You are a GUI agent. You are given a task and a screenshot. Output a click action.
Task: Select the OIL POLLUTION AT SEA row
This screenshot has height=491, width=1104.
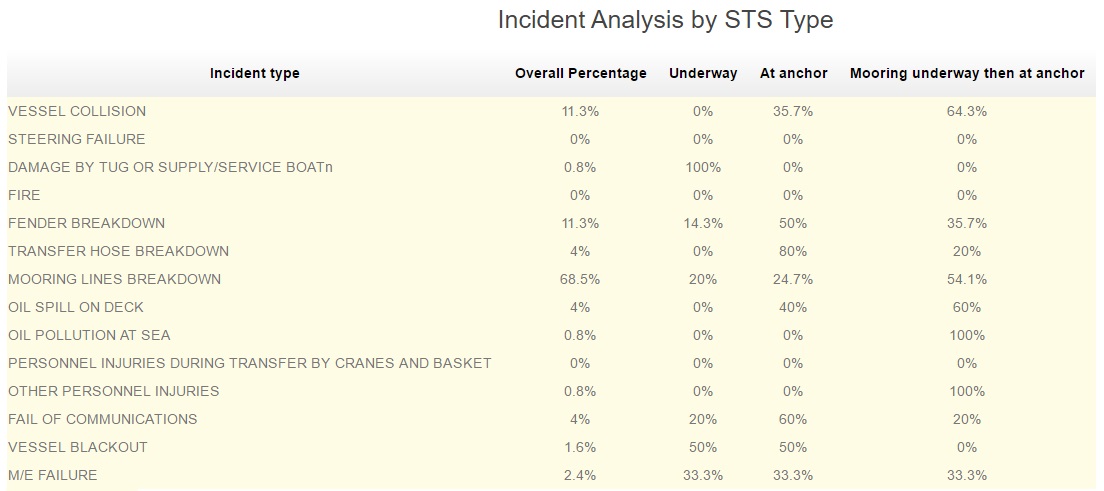click(x=551, y=335)
